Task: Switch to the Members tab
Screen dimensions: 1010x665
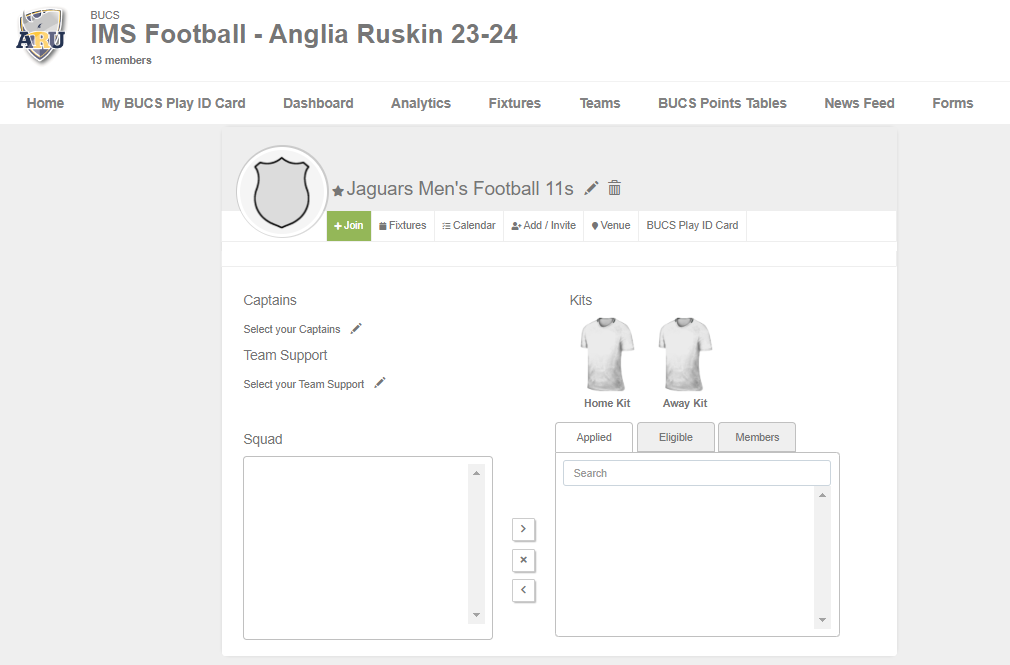Action: 757,437
